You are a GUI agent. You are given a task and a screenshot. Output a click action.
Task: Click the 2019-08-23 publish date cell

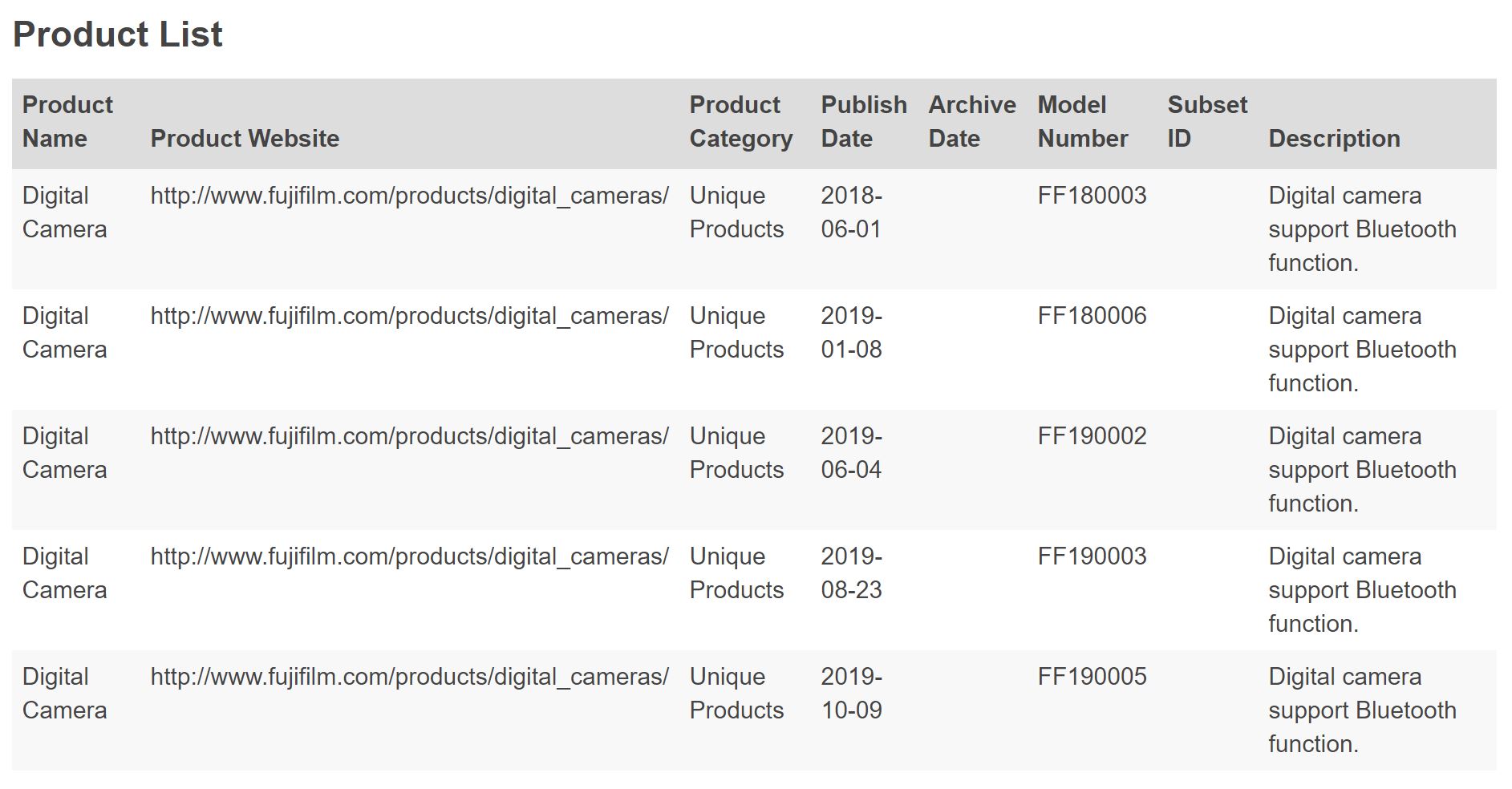click(x=851, y=573)
